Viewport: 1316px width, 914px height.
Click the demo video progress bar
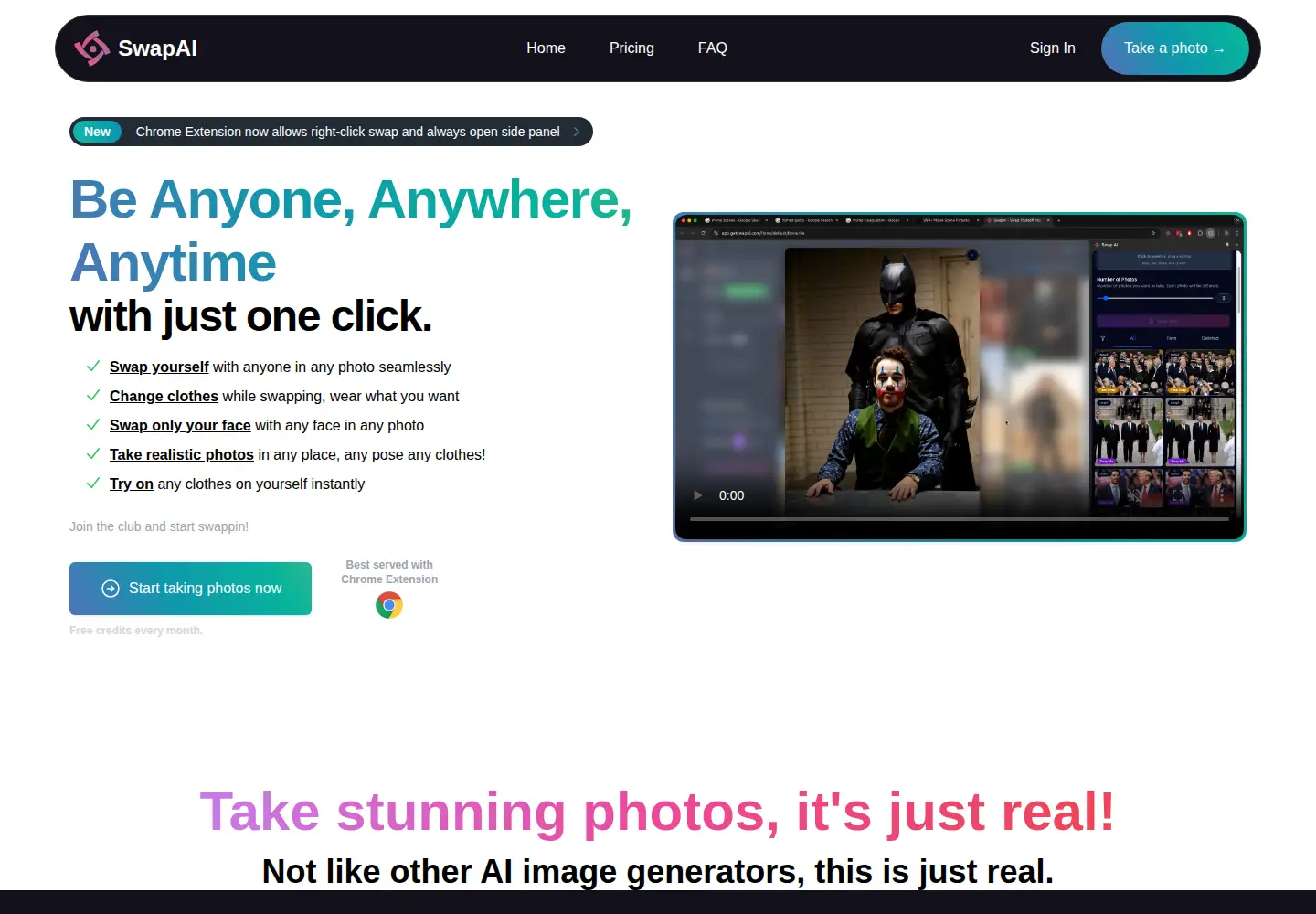[x=960, y=519]
